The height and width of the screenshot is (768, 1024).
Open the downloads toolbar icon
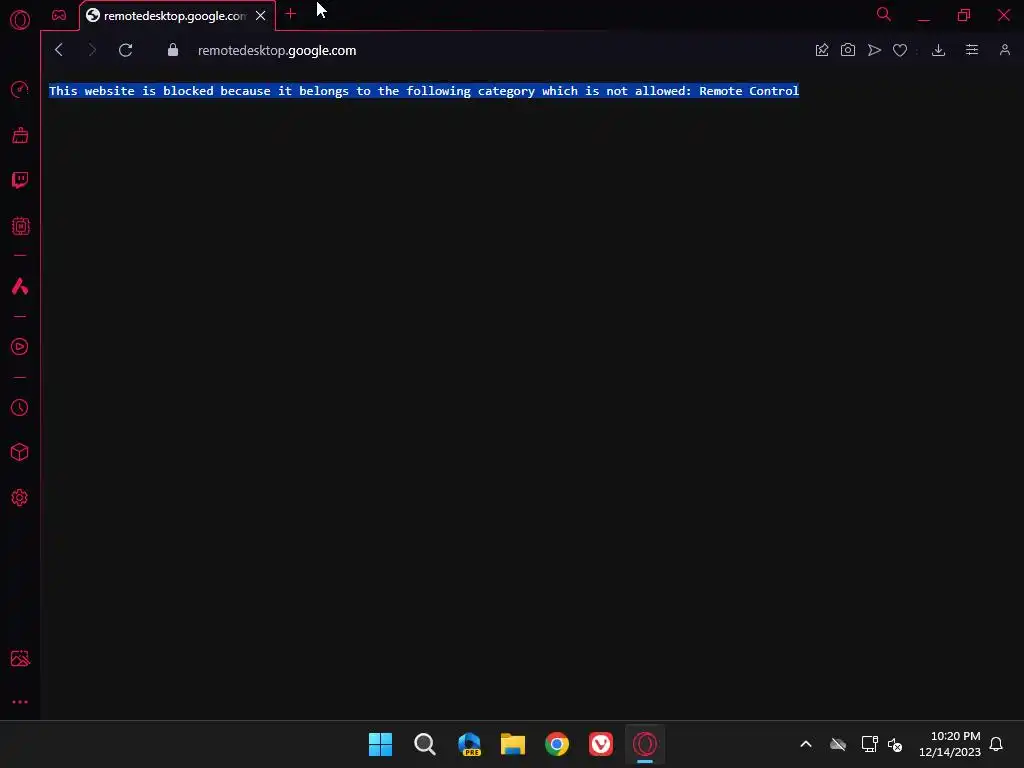point(938,50)
